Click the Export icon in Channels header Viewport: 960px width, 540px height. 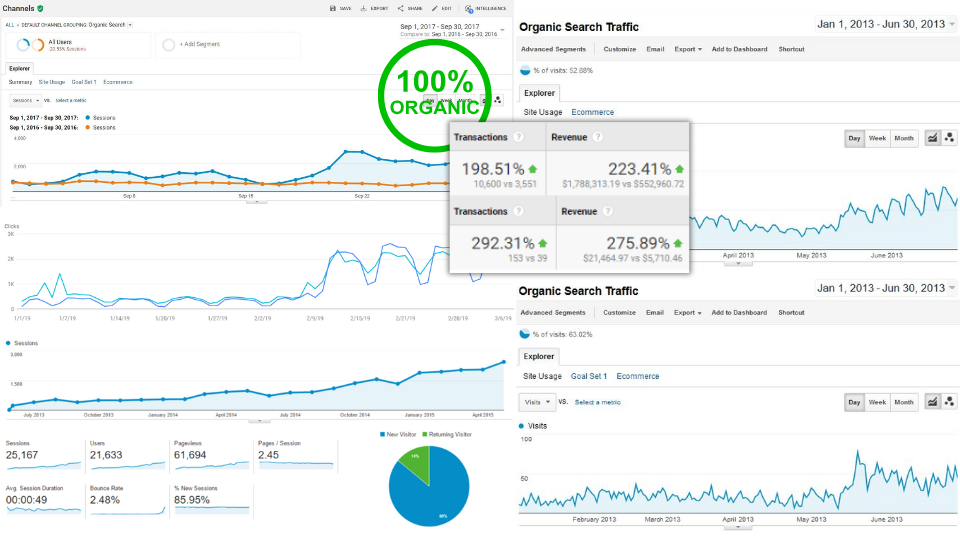tap(364, 8)
